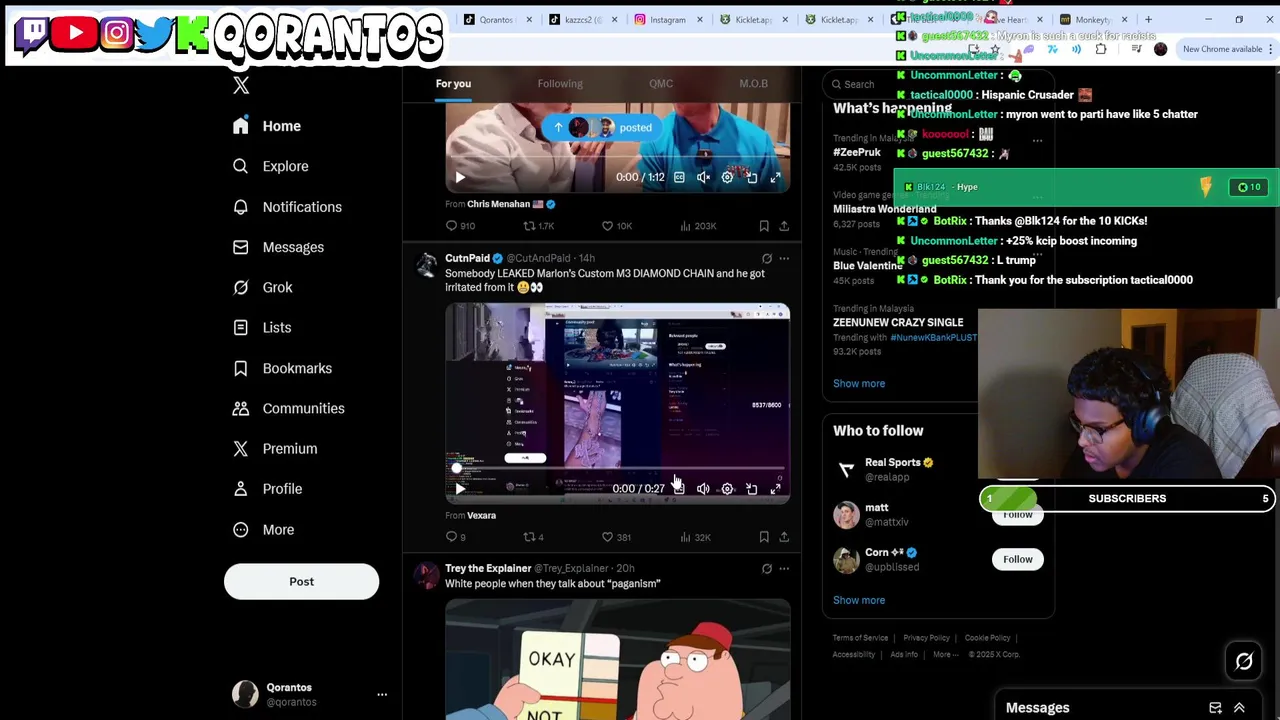1280x720 pixels.
Task: Open more options on Trey the Explainer's post
Action: point(784,568)
